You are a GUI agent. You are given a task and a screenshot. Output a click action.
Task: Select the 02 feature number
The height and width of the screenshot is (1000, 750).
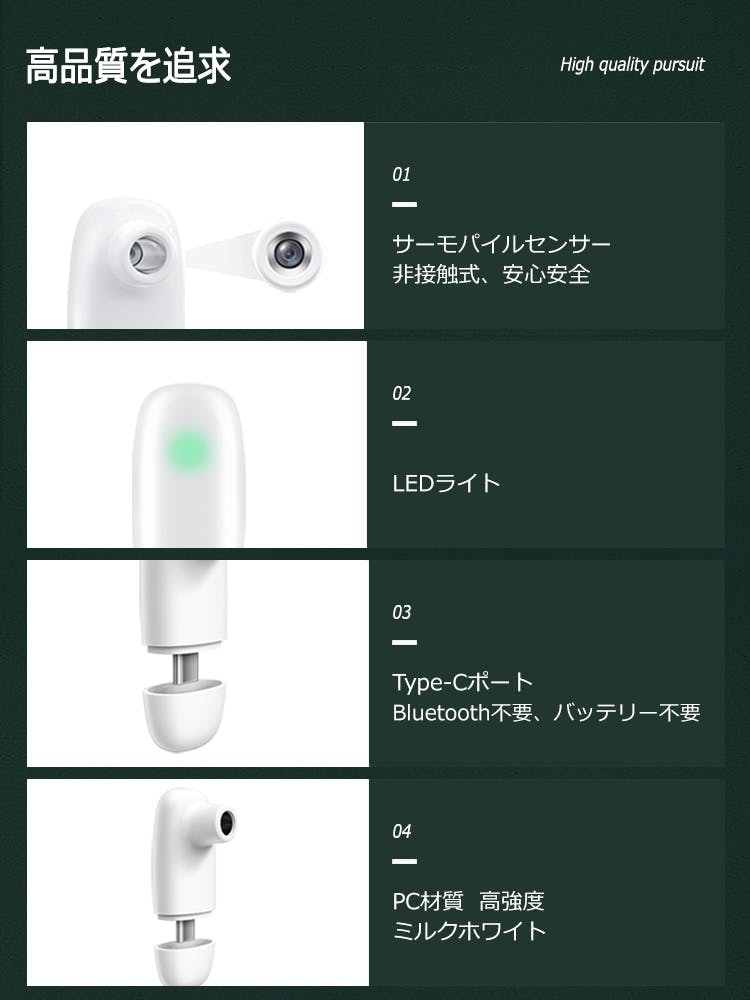click(x=401, y=393)
